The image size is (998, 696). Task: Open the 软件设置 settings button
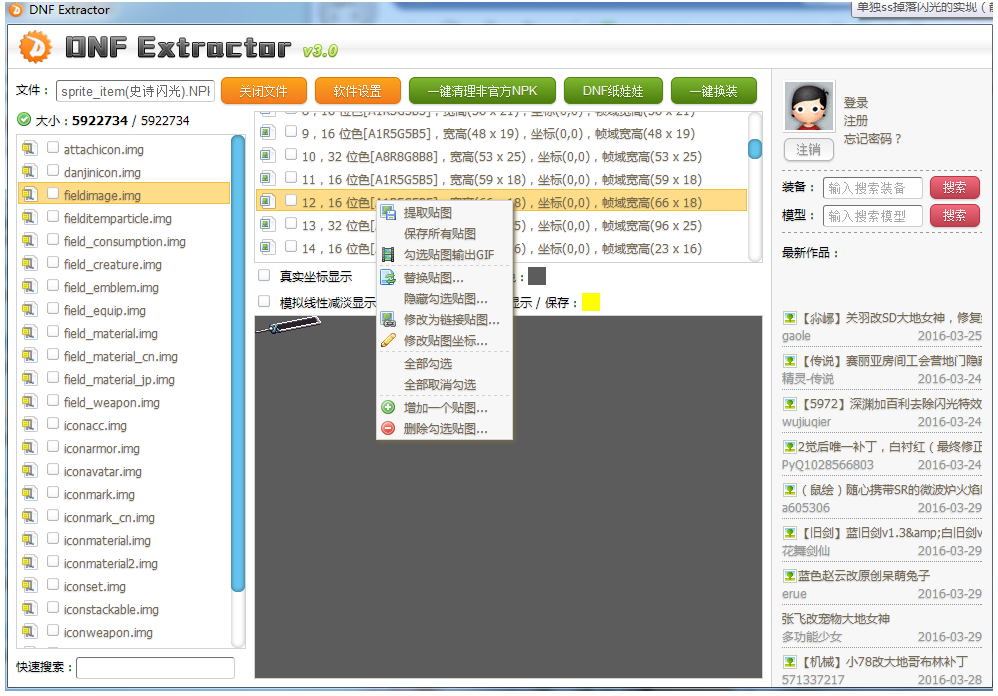tap(357, 91)
